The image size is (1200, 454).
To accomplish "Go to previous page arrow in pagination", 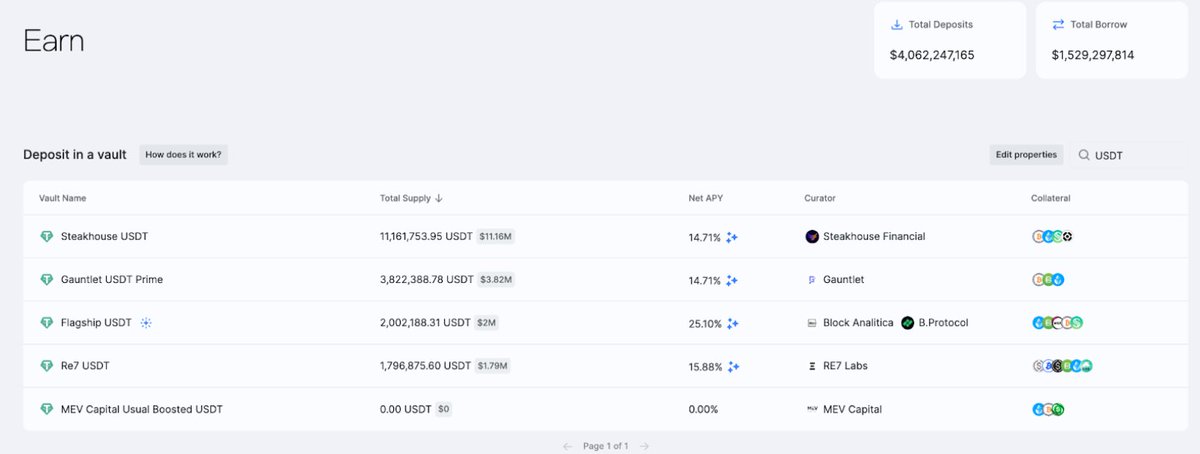I will pyautogui.click(x=567, y=446).
